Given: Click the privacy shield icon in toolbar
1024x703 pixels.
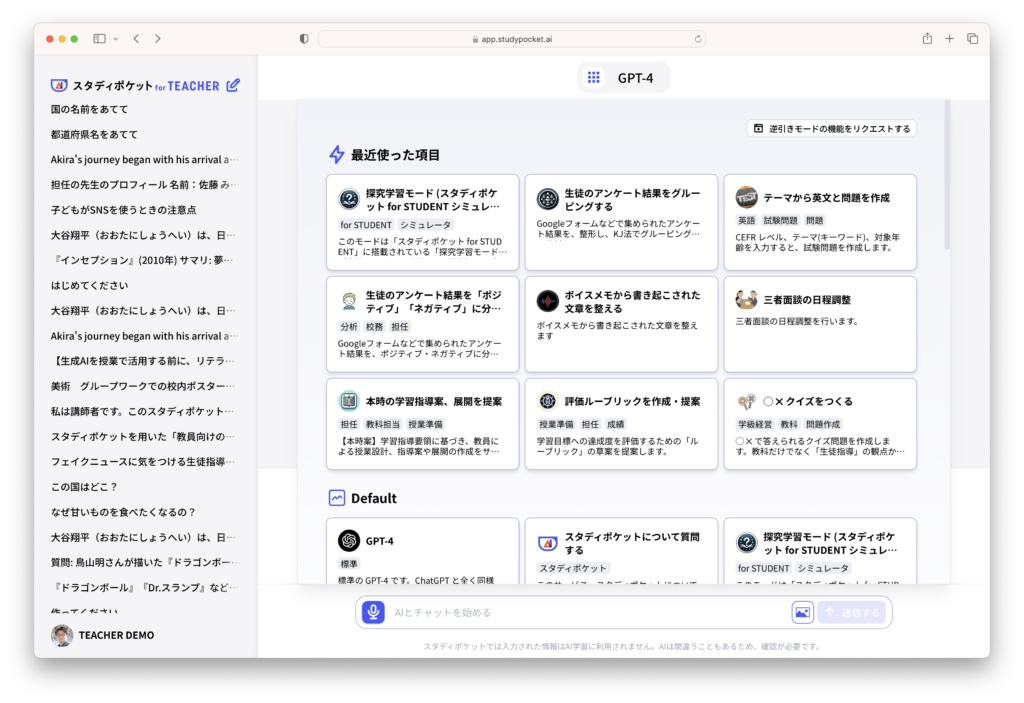Looking at the screenshot, I should [304, 39].
